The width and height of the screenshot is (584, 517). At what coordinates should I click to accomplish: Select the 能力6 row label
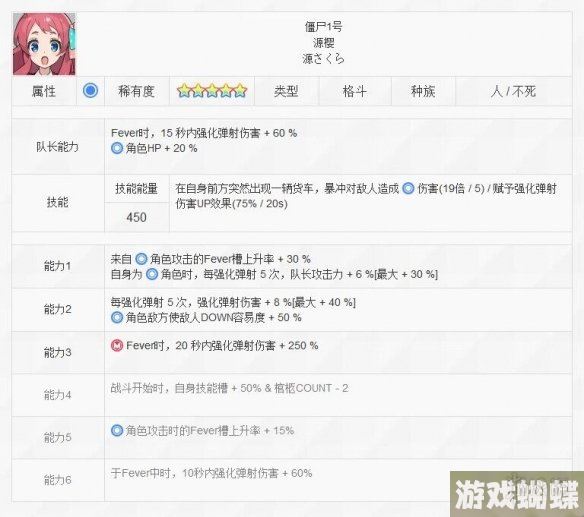(57, 480)
